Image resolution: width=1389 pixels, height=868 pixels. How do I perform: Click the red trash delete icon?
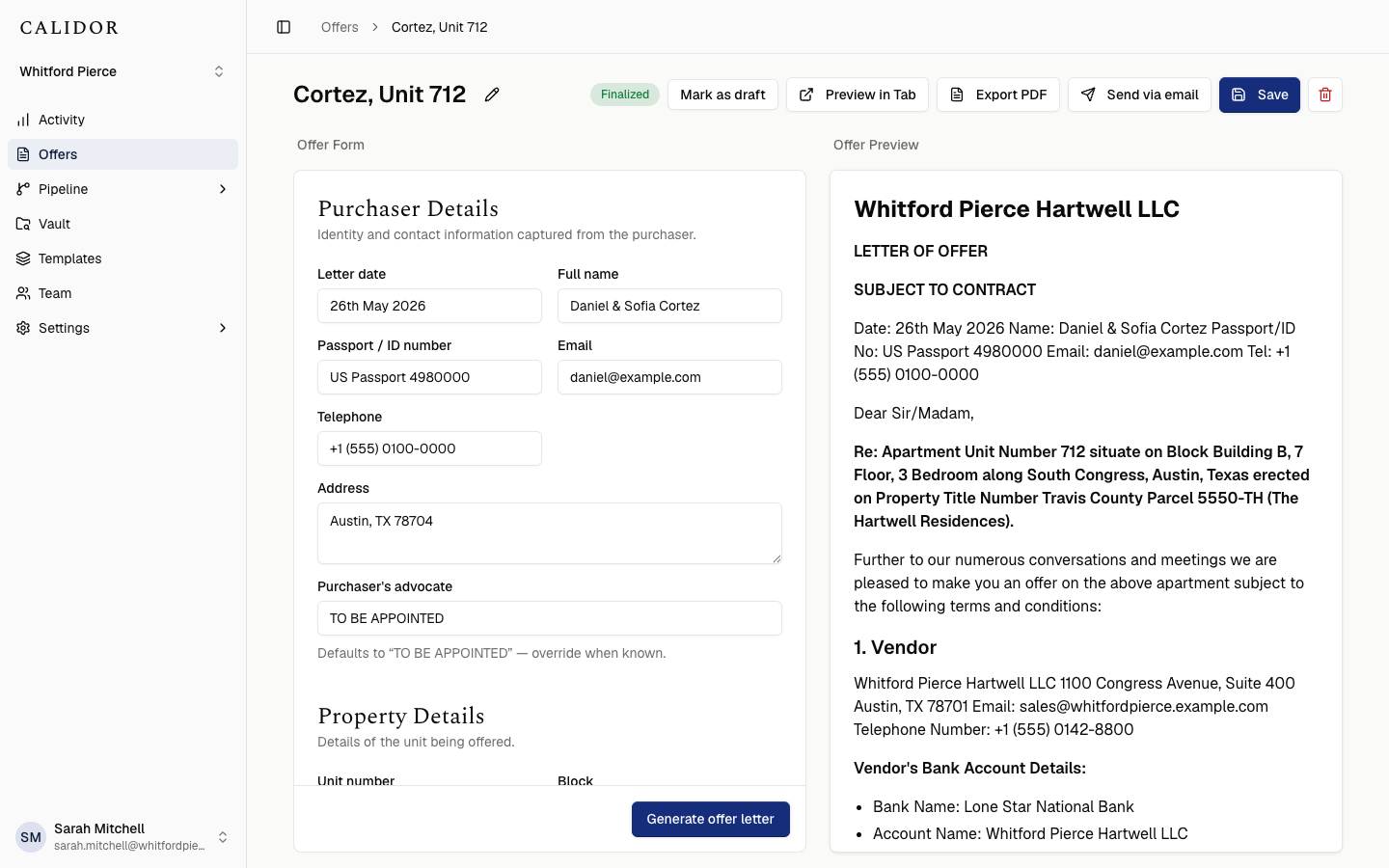coord(1325,95)
